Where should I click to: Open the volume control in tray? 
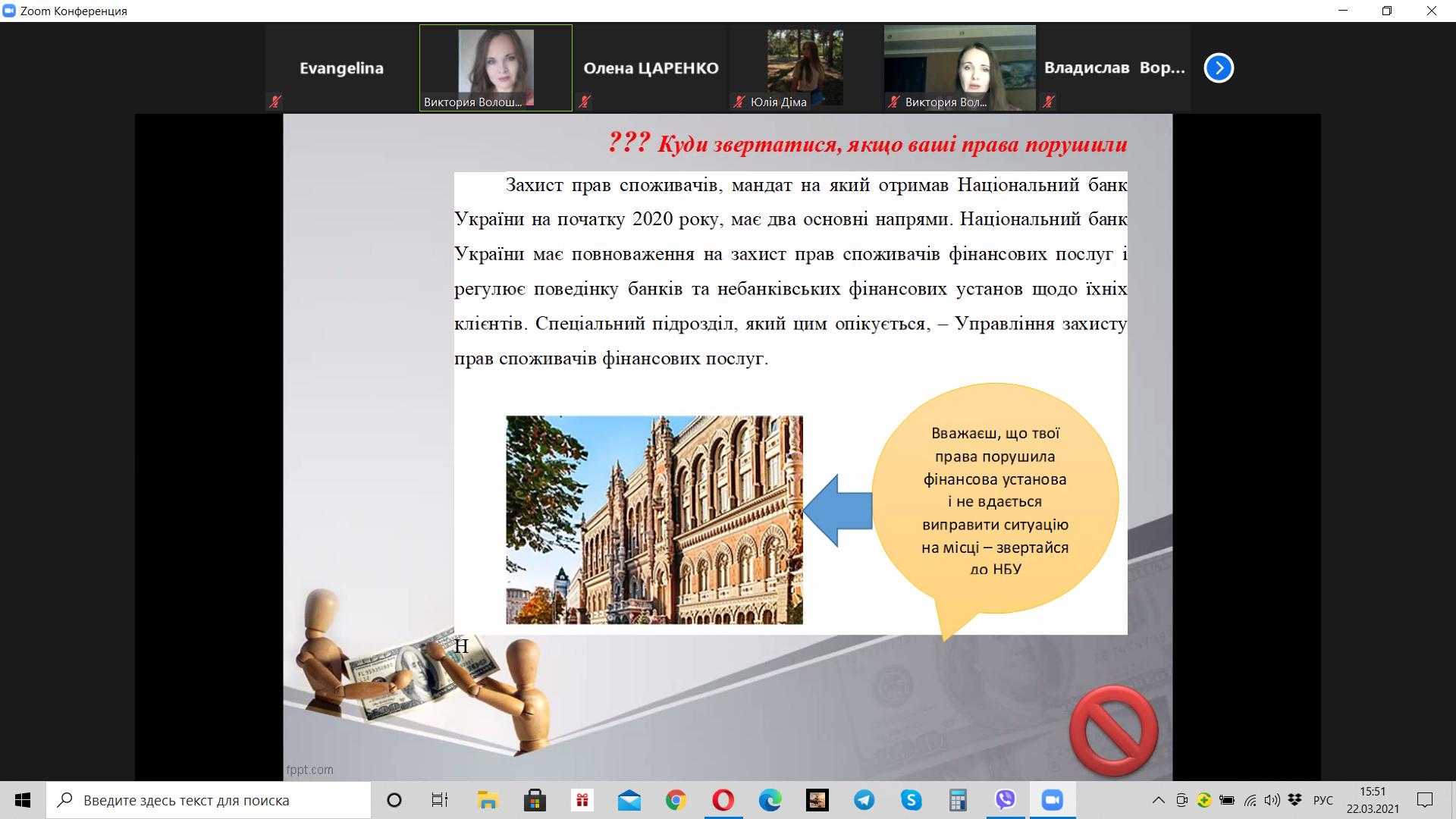pyautogui.click(x=1272, y=800)
